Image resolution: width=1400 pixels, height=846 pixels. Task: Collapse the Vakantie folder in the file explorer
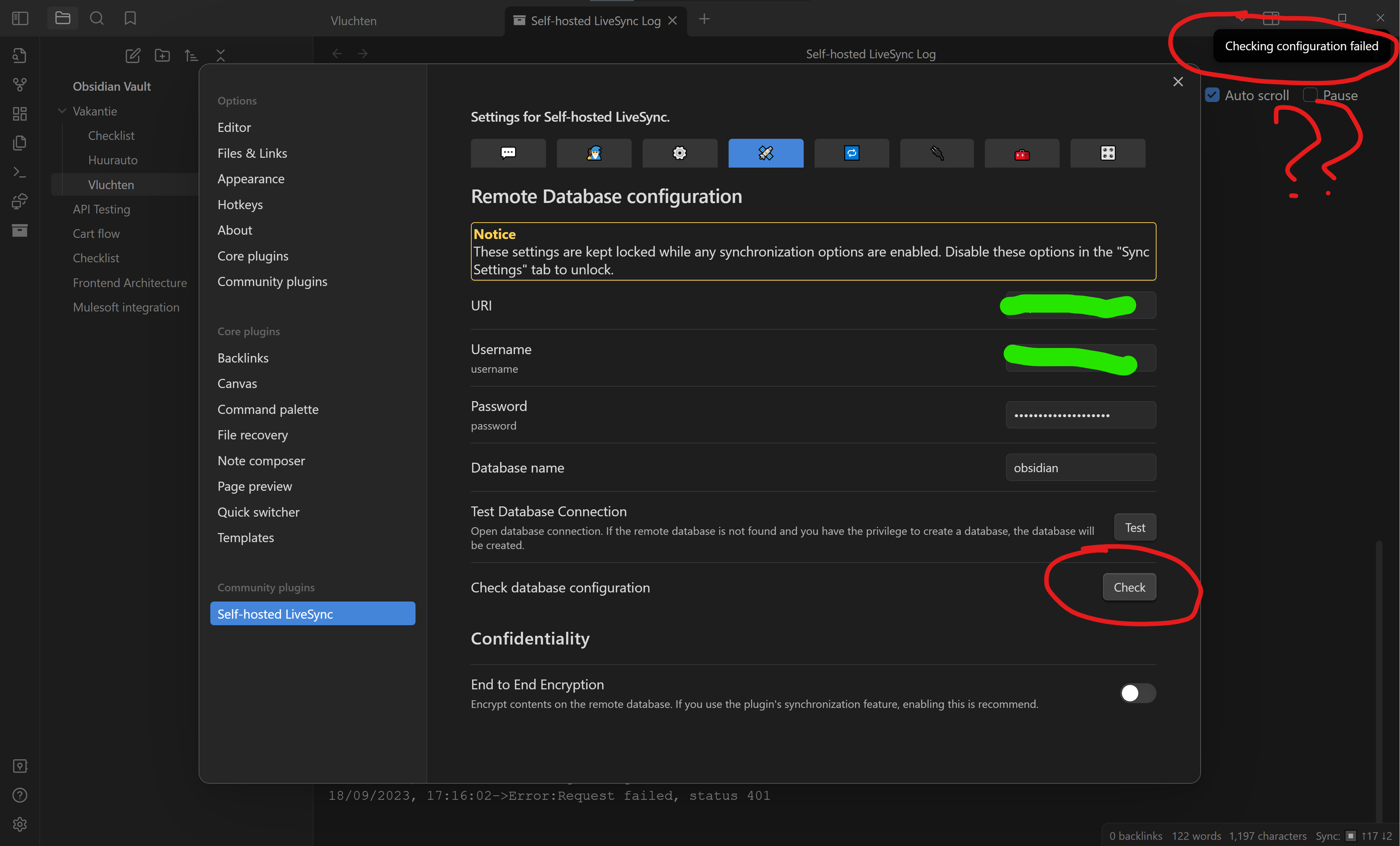click(x=62, y=111)
